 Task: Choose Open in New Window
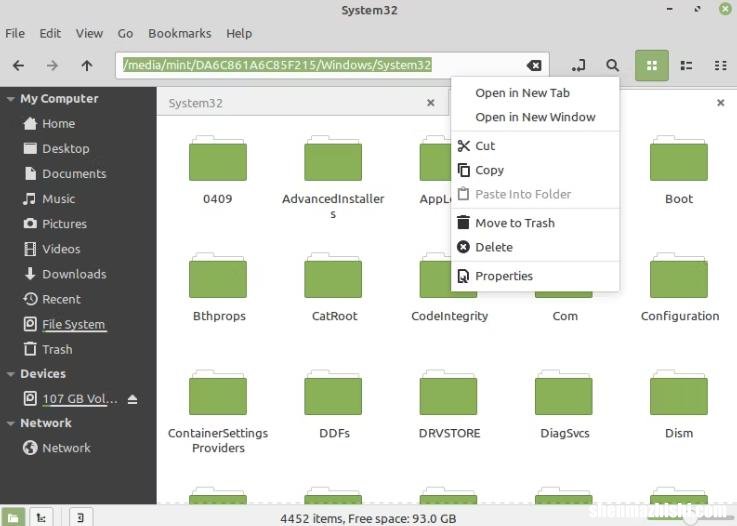(x=535, y=117)
